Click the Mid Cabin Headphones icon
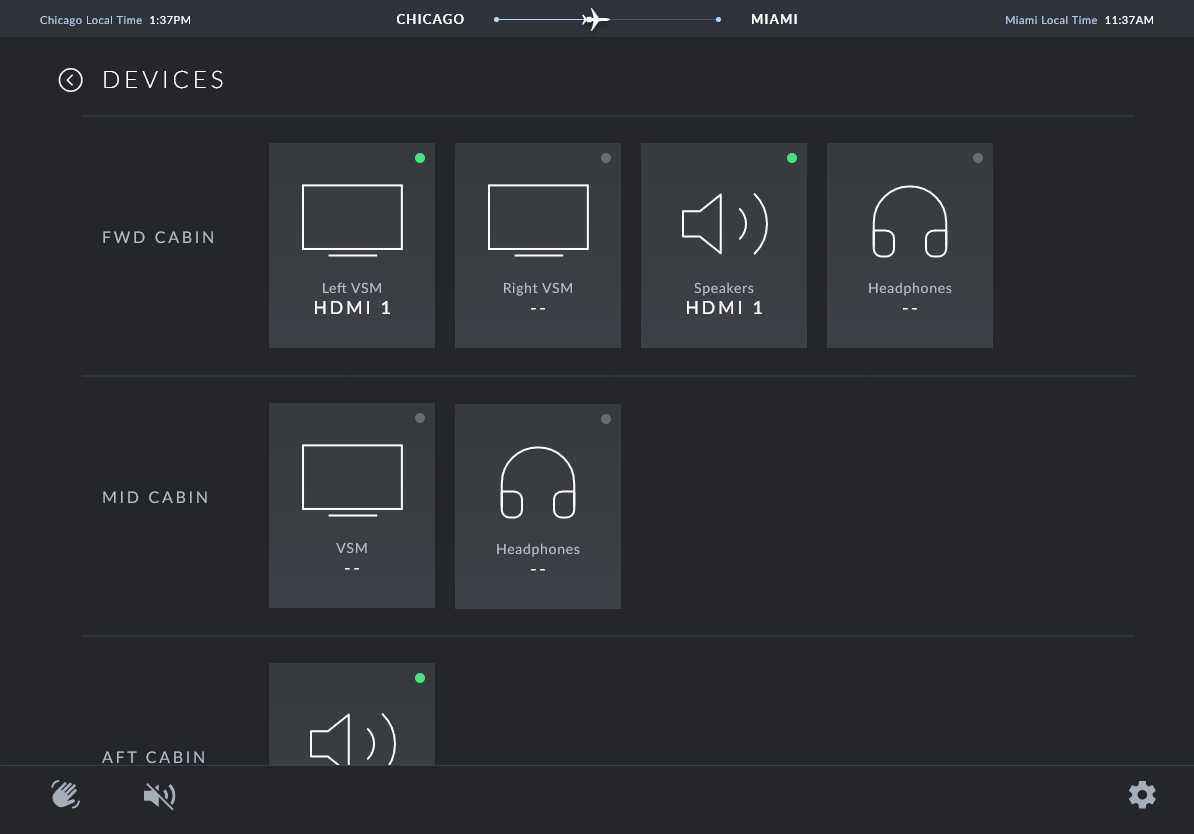 point(538,483)
